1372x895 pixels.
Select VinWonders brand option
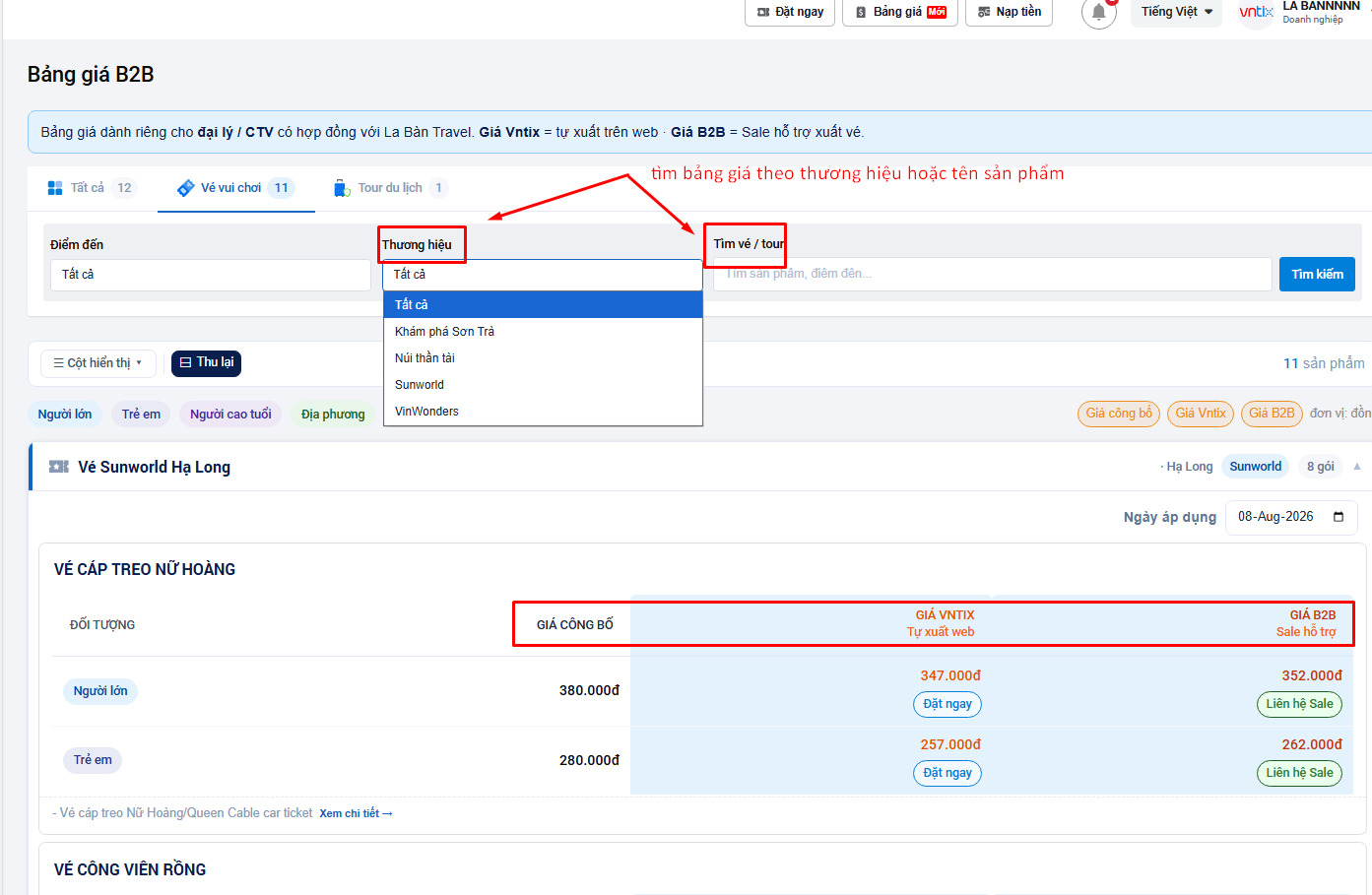tap(543, 412)
